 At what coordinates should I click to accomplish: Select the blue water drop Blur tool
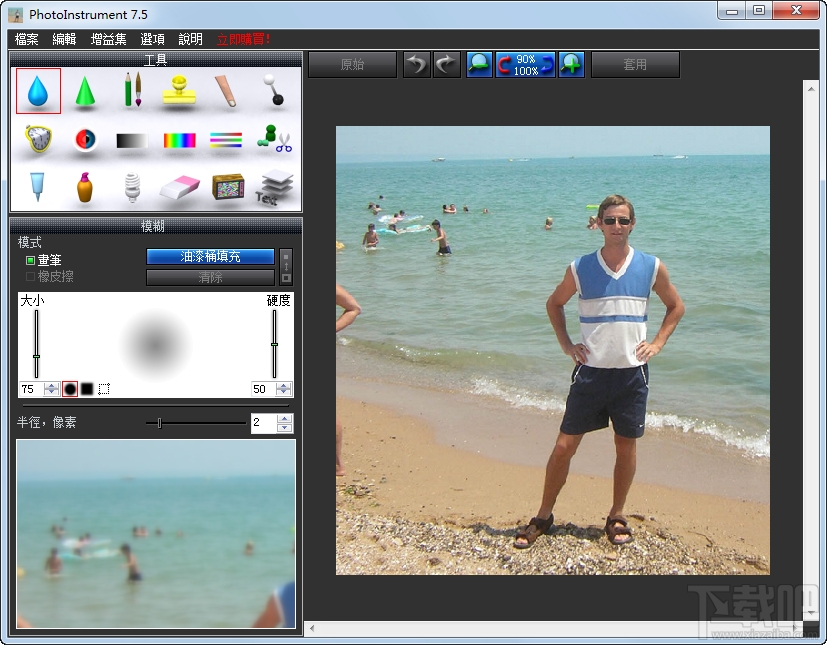[x=38, y=91]
